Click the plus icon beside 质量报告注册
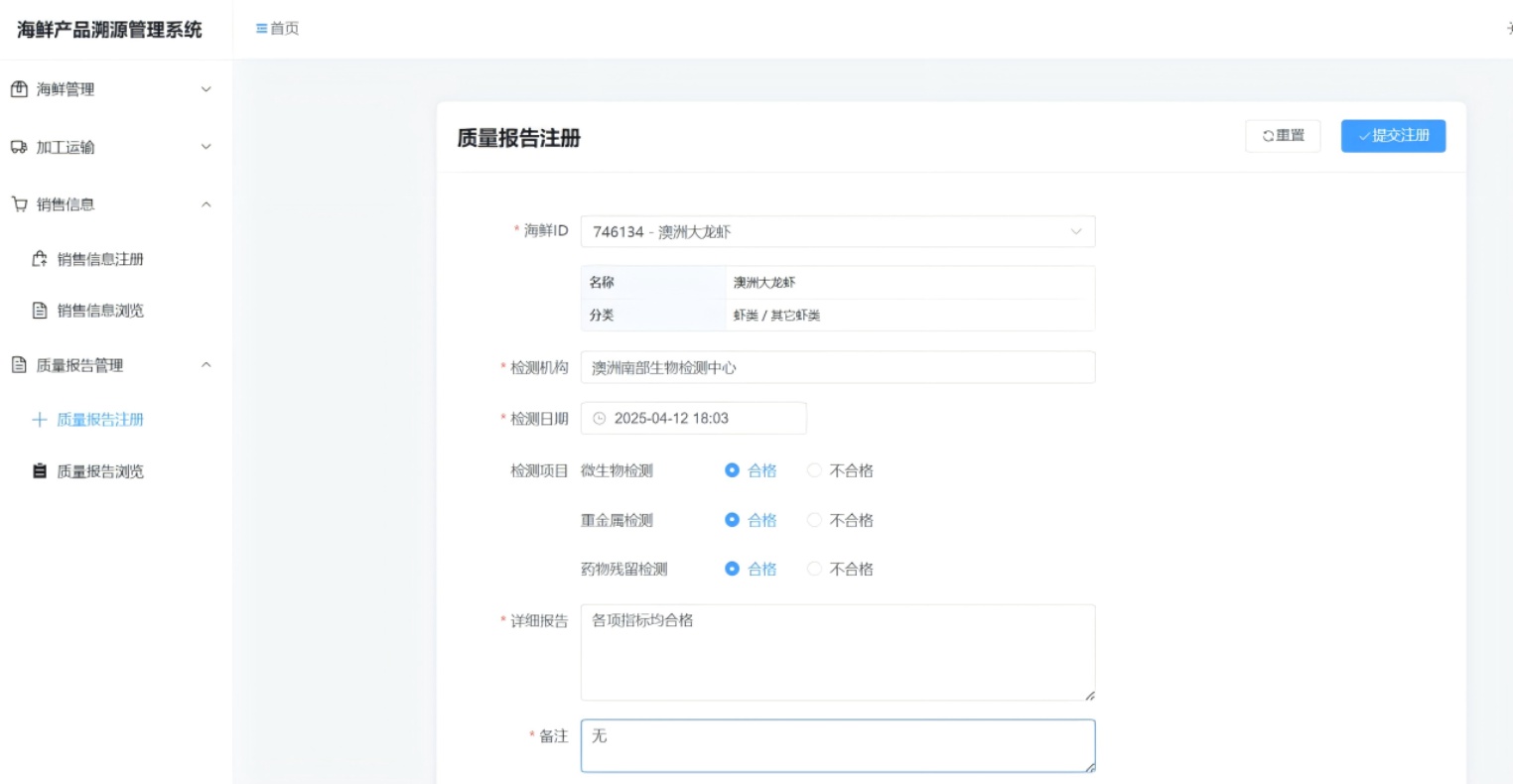This screenshot has height=784, width=1513. [x=40, y=420]
